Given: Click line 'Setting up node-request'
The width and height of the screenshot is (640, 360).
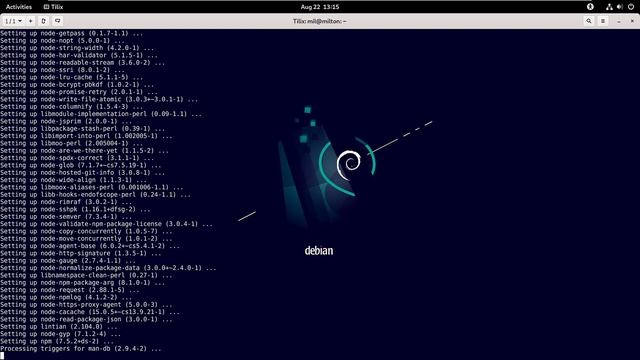Looking at the screenshot, I should click(x=70, y=290).
